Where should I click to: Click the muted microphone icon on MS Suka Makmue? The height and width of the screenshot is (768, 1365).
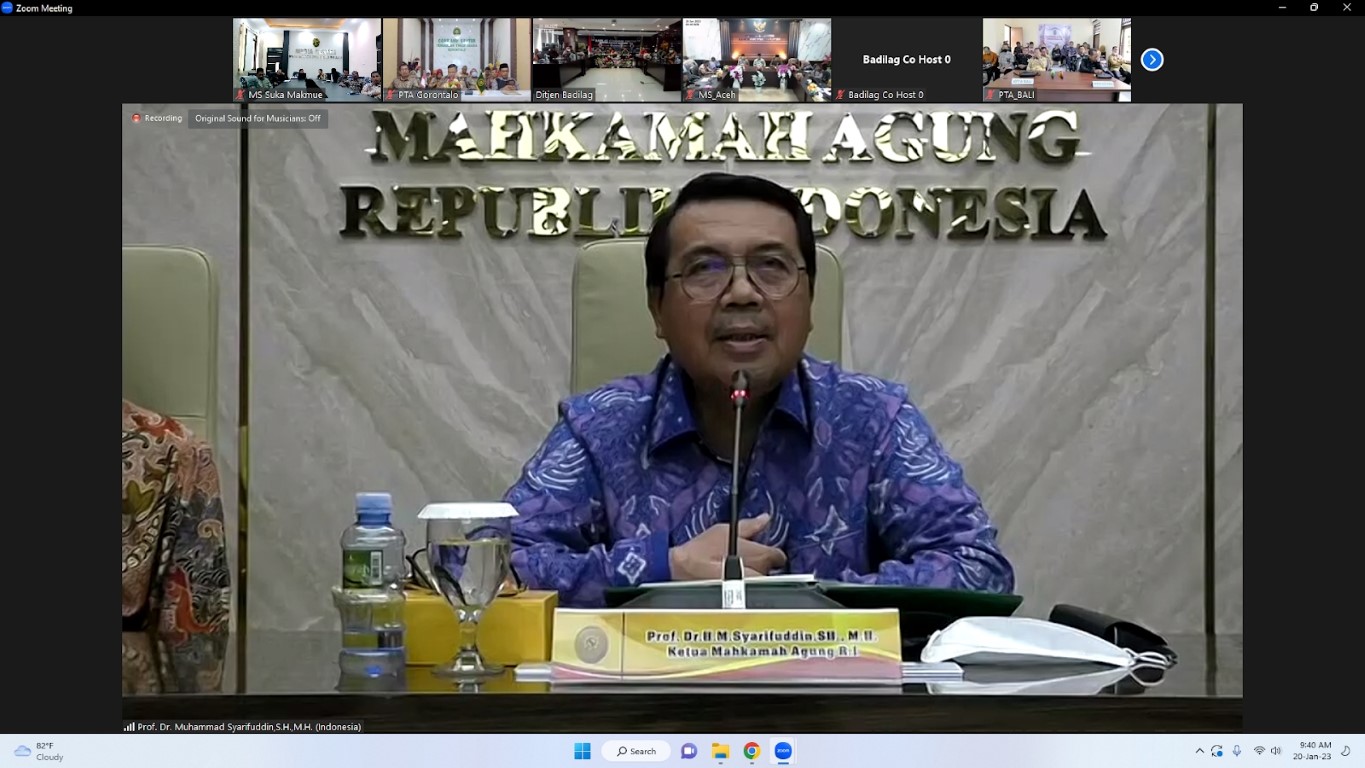[241, 95]
